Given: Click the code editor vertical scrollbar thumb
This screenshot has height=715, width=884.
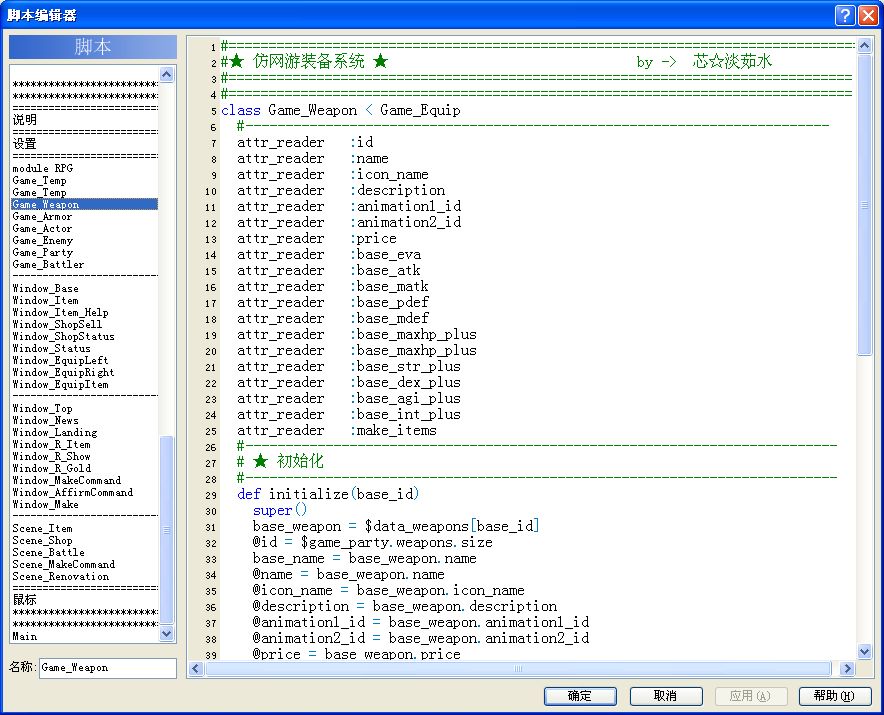Looking at the screenshot, I should point(864,205).
